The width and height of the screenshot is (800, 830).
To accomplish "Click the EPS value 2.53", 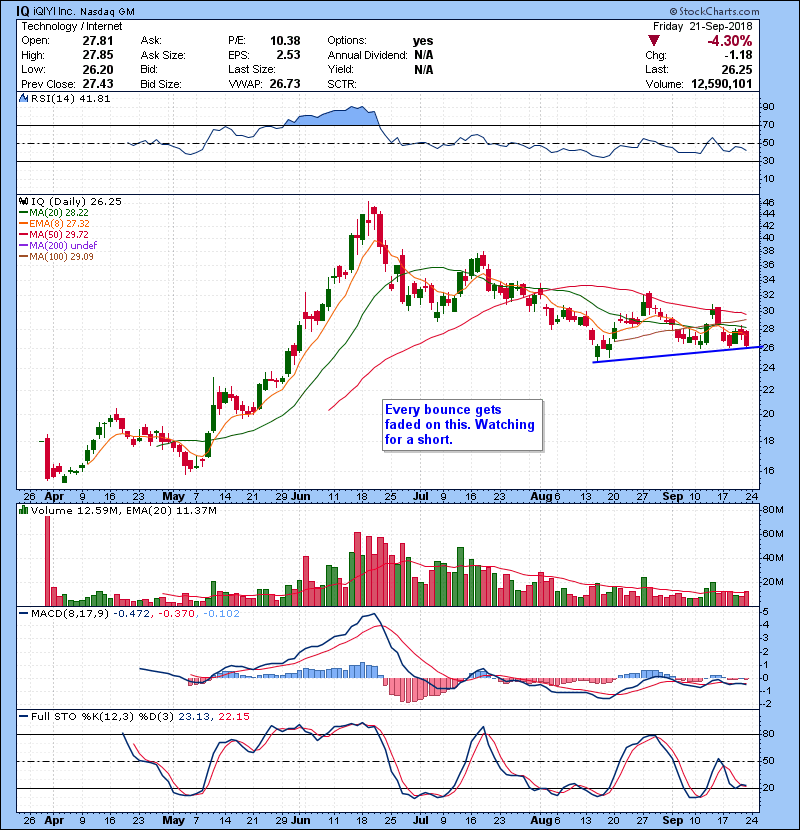I will tap(289, 55).
